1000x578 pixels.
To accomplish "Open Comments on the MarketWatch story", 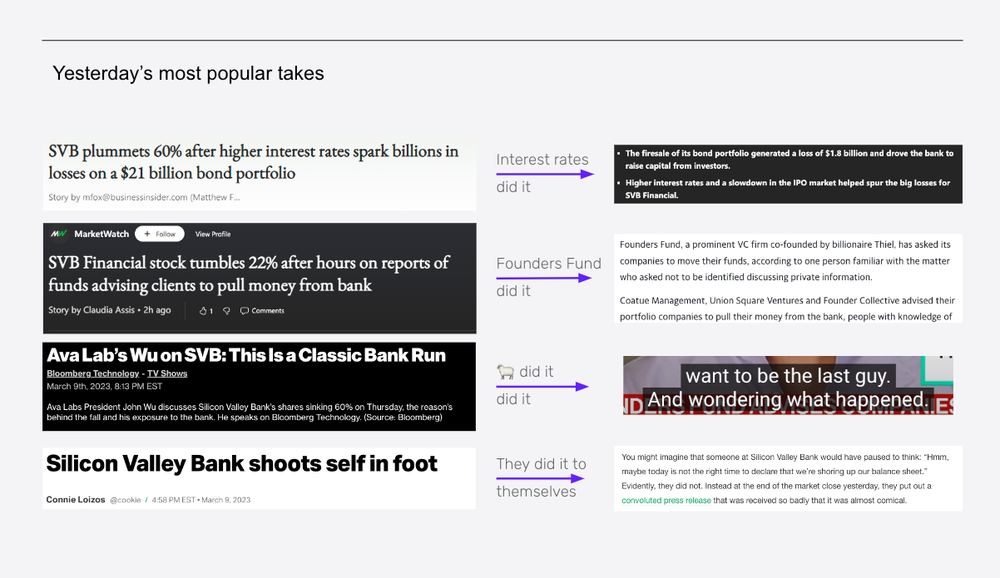I will pos(262,311).
